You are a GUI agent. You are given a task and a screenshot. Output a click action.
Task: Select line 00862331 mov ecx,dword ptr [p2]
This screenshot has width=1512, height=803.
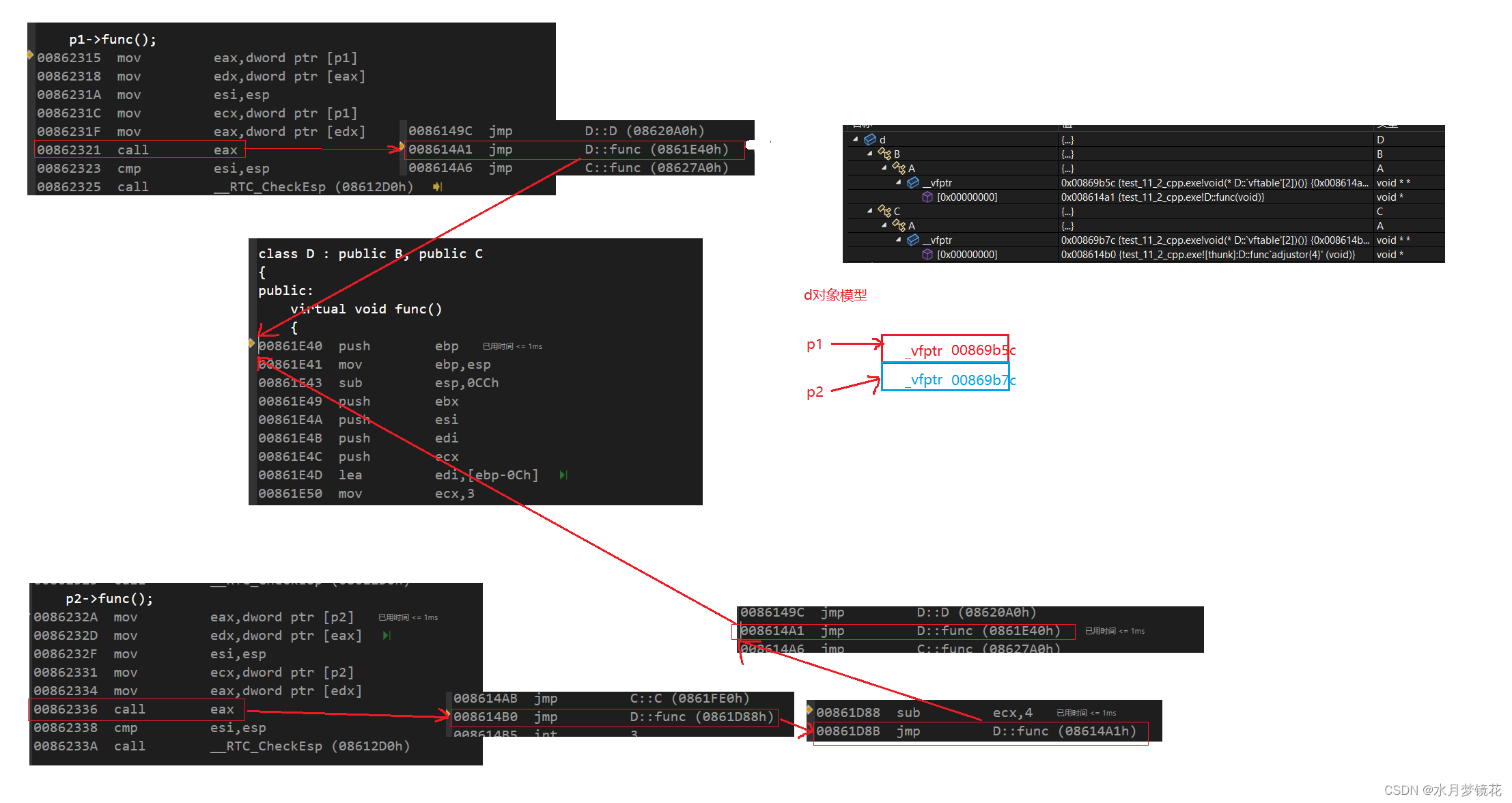(194, 673)
